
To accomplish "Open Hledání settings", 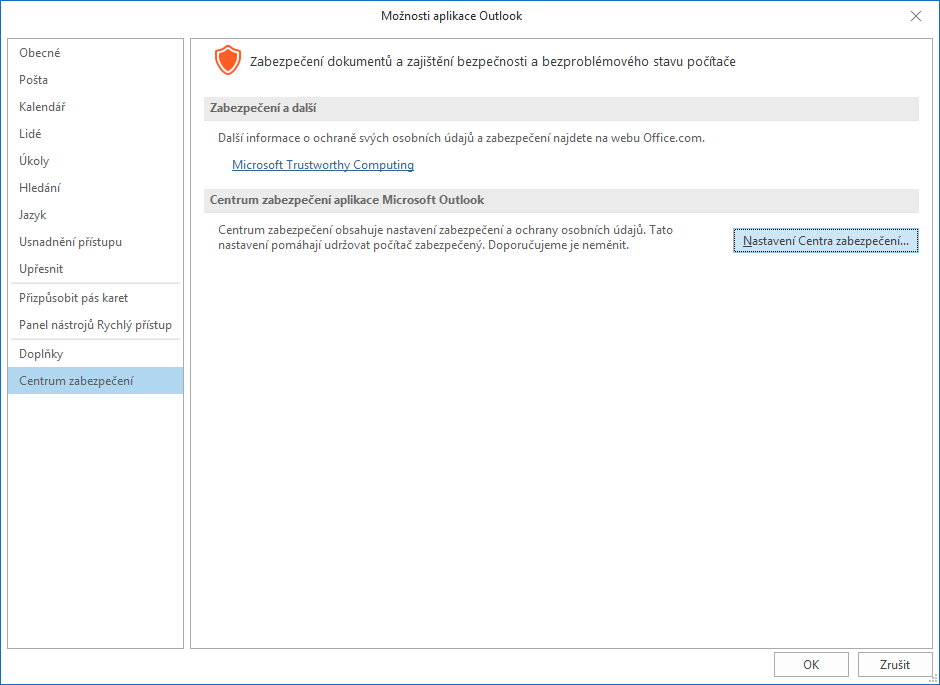I will (95, 188).
